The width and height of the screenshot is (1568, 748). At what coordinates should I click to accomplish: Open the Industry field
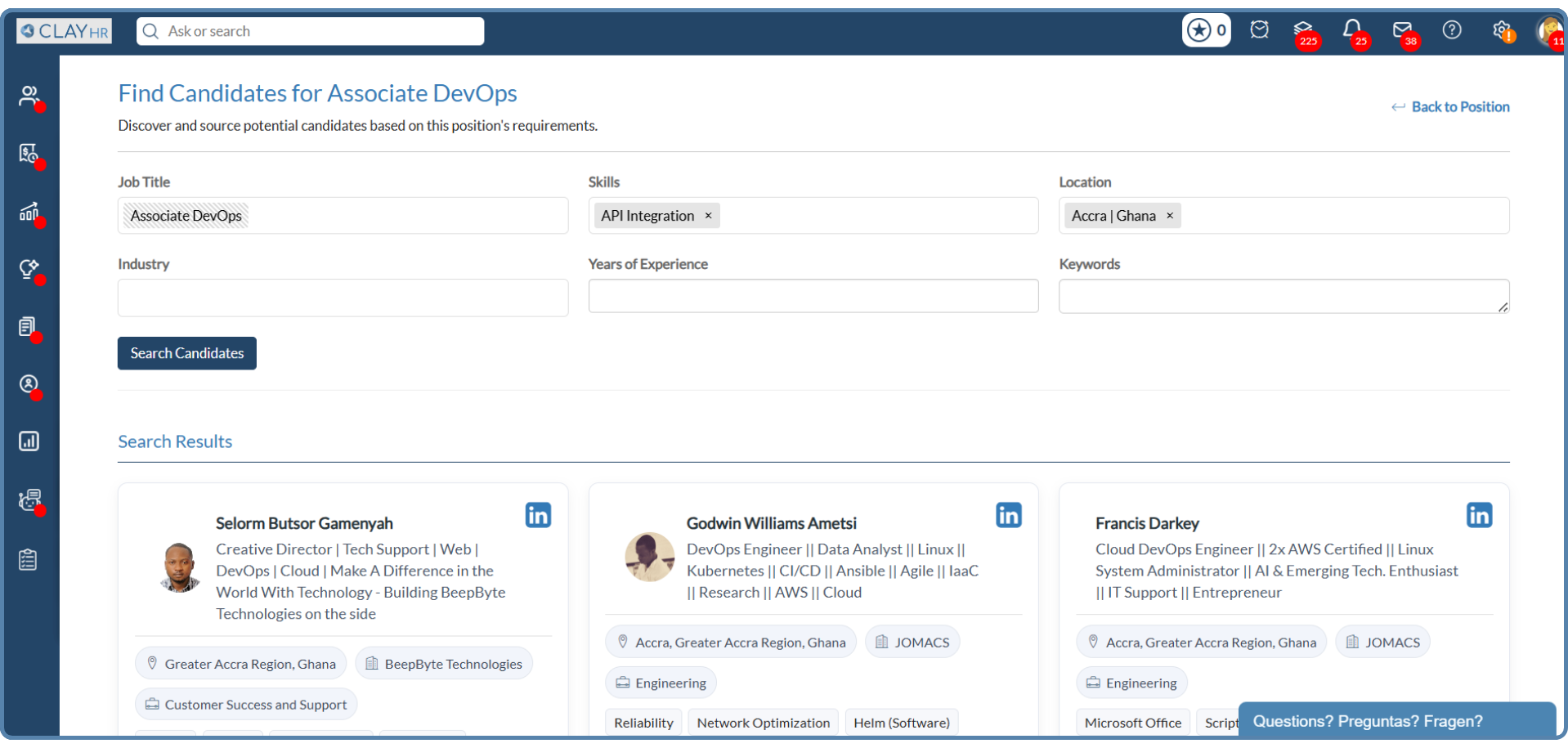click(343, 298)
